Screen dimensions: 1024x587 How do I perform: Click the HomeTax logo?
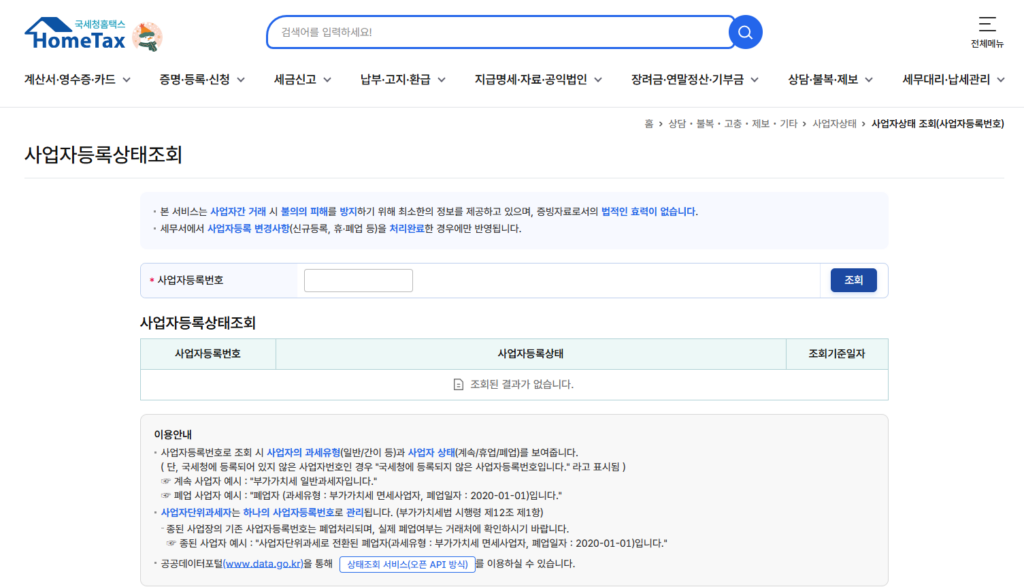(x=76, y=35)
